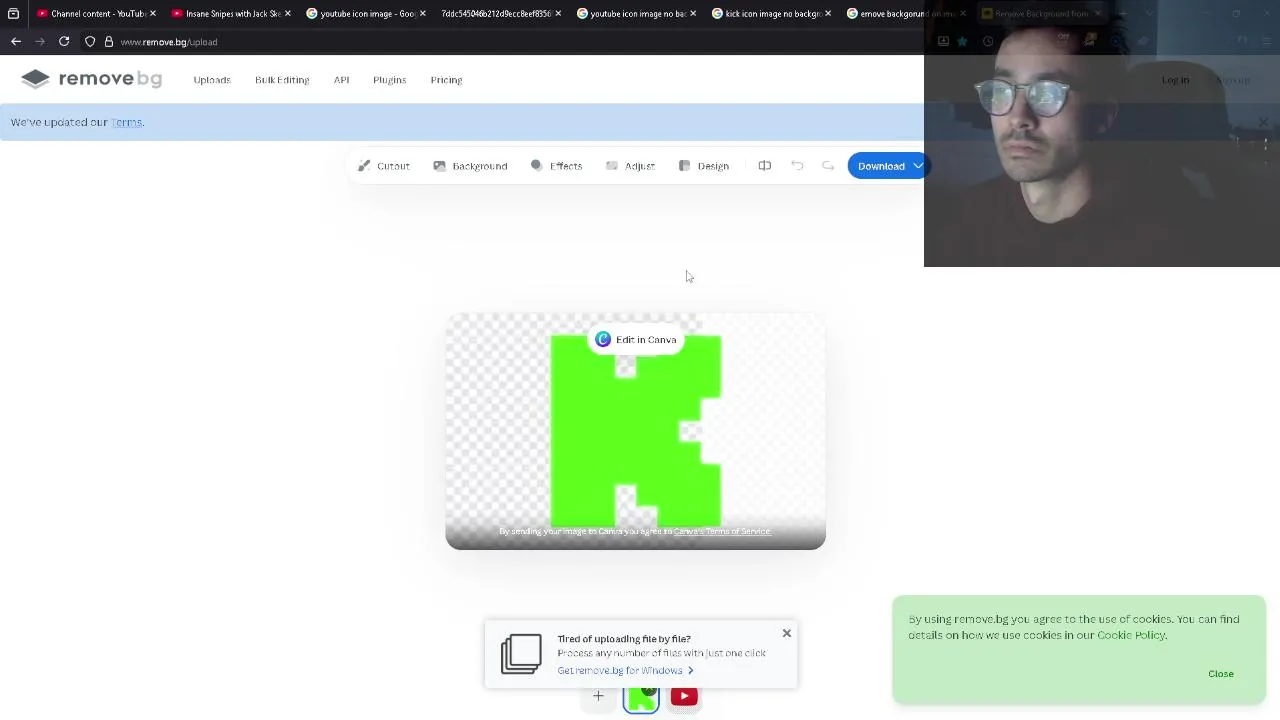
Task: Click Get remove.bg for Windows link
Action: [x=625, y=671]
